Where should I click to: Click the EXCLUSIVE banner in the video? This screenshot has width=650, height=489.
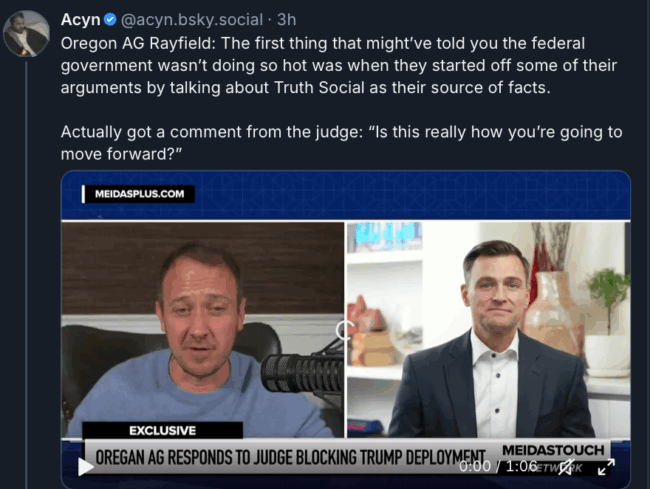162,431
